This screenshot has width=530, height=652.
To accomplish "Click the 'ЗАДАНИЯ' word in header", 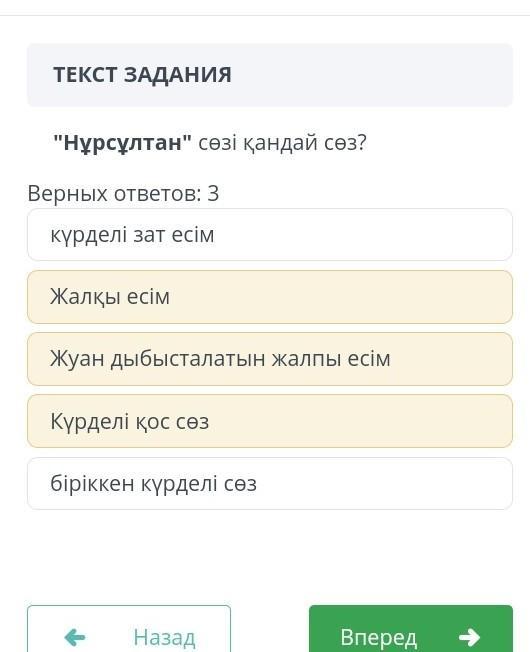I will point(177,75).
